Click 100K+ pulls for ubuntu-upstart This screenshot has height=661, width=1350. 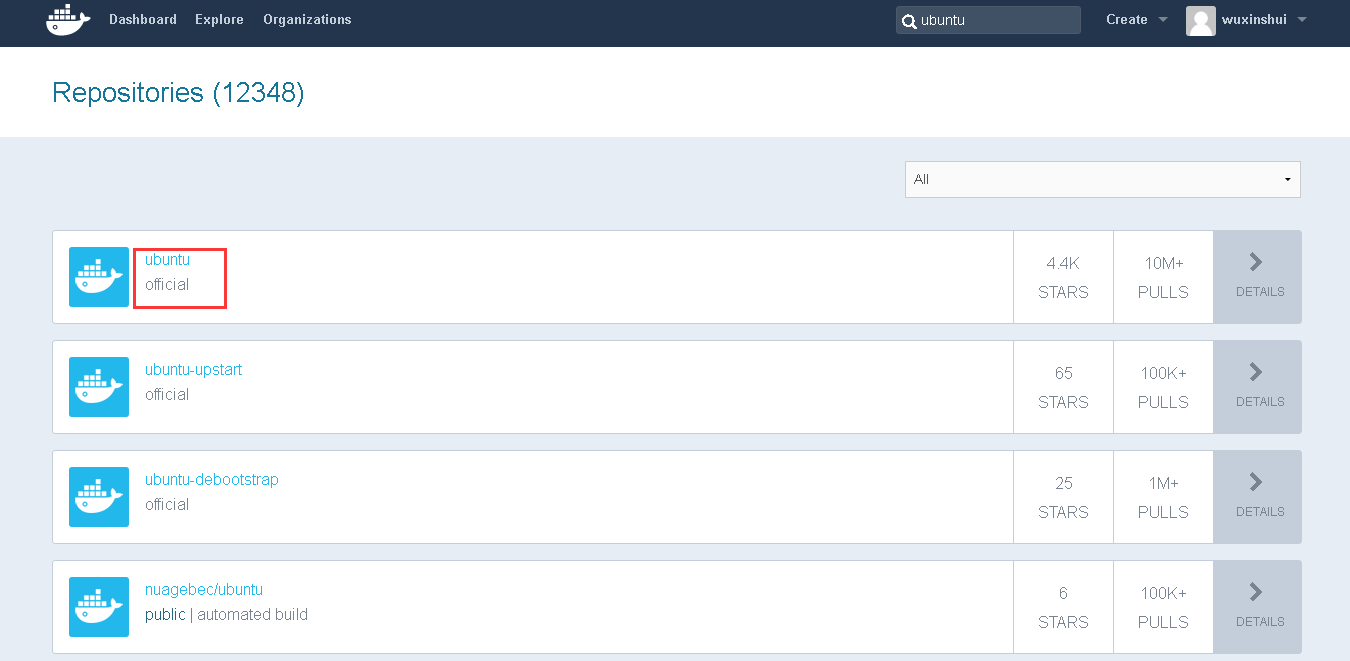tap(1163, 373)
